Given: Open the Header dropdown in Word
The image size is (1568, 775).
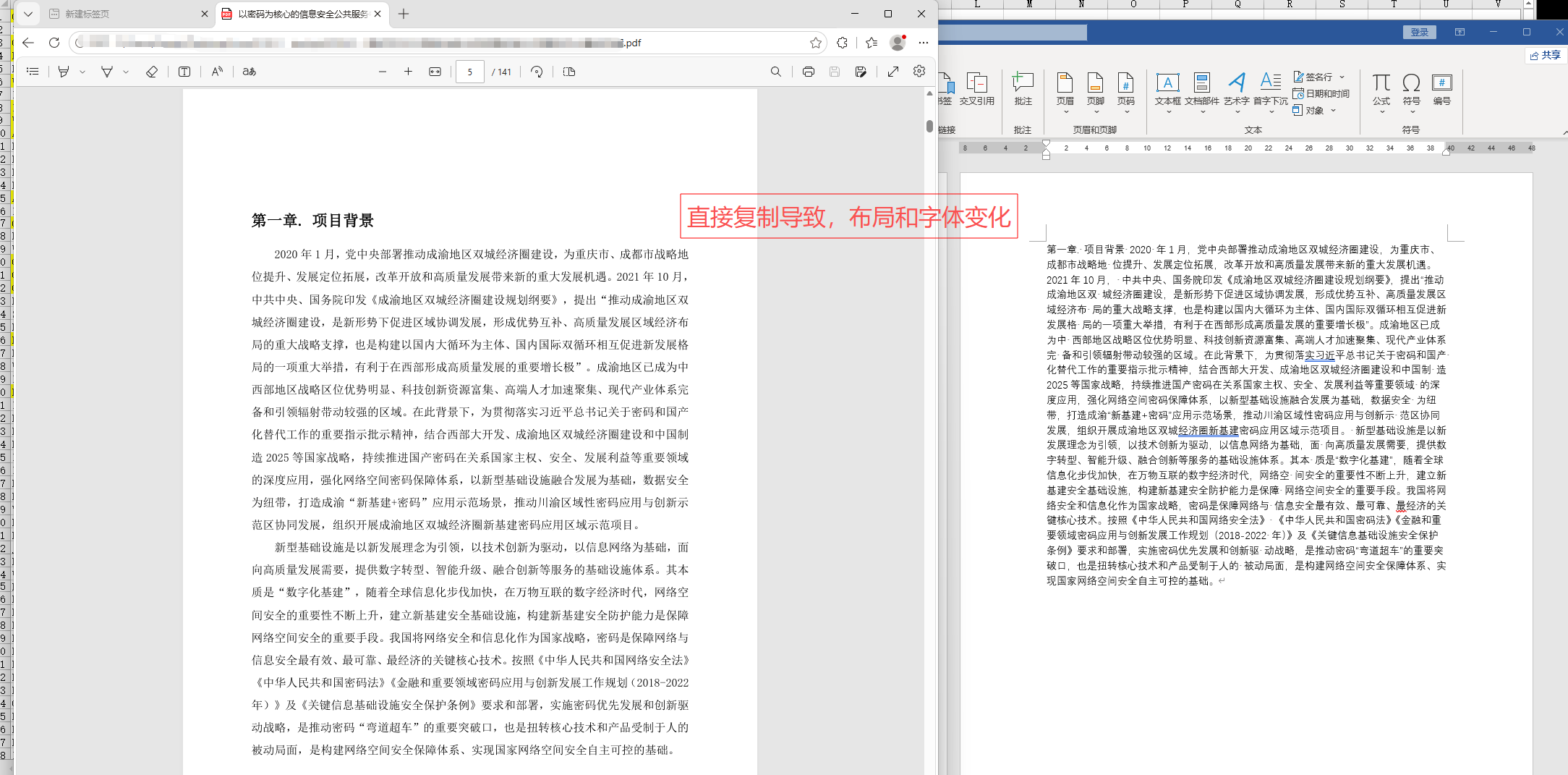Looking at the screenshot, I should click(x=1065, y=93).
